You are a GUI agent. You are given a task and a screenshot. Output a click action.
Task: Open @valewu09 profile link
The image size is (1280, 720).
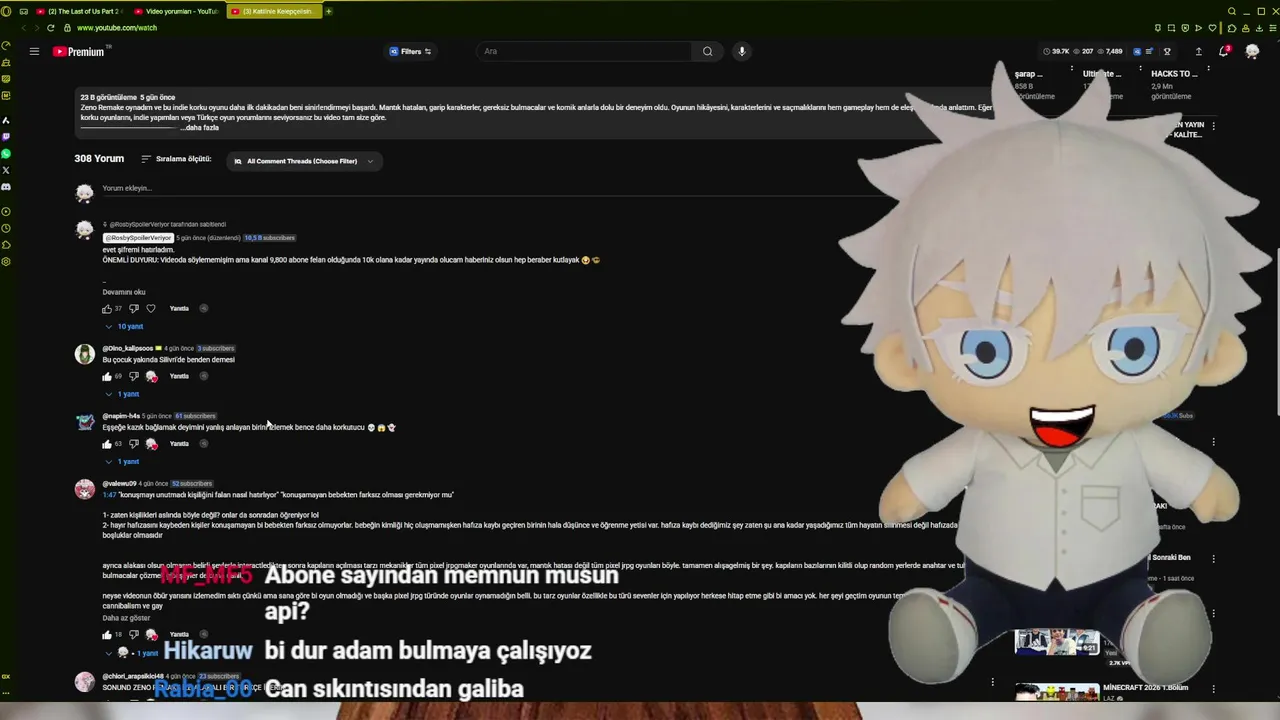(x=119, y=484)
